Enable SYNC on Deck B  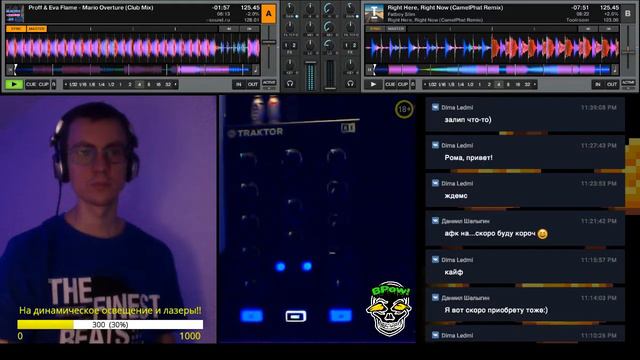(x=375, y=29)
